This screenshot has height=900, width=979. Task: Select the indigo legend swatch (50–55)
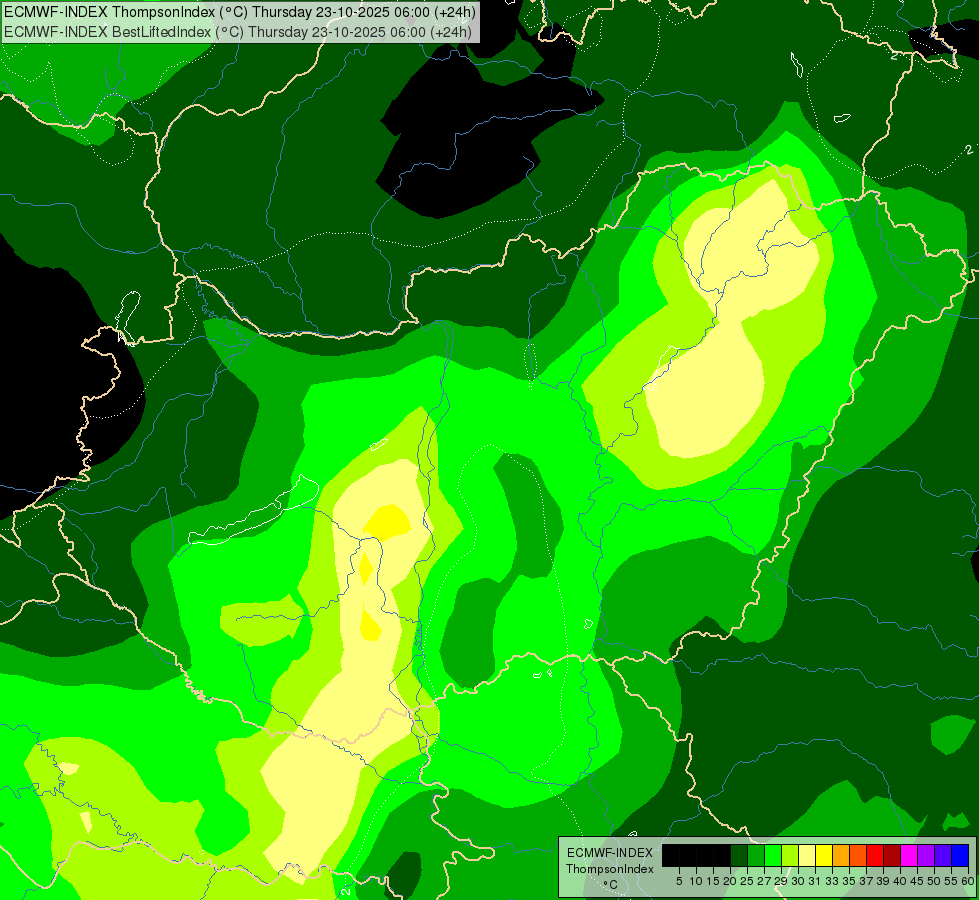(943, 855)
